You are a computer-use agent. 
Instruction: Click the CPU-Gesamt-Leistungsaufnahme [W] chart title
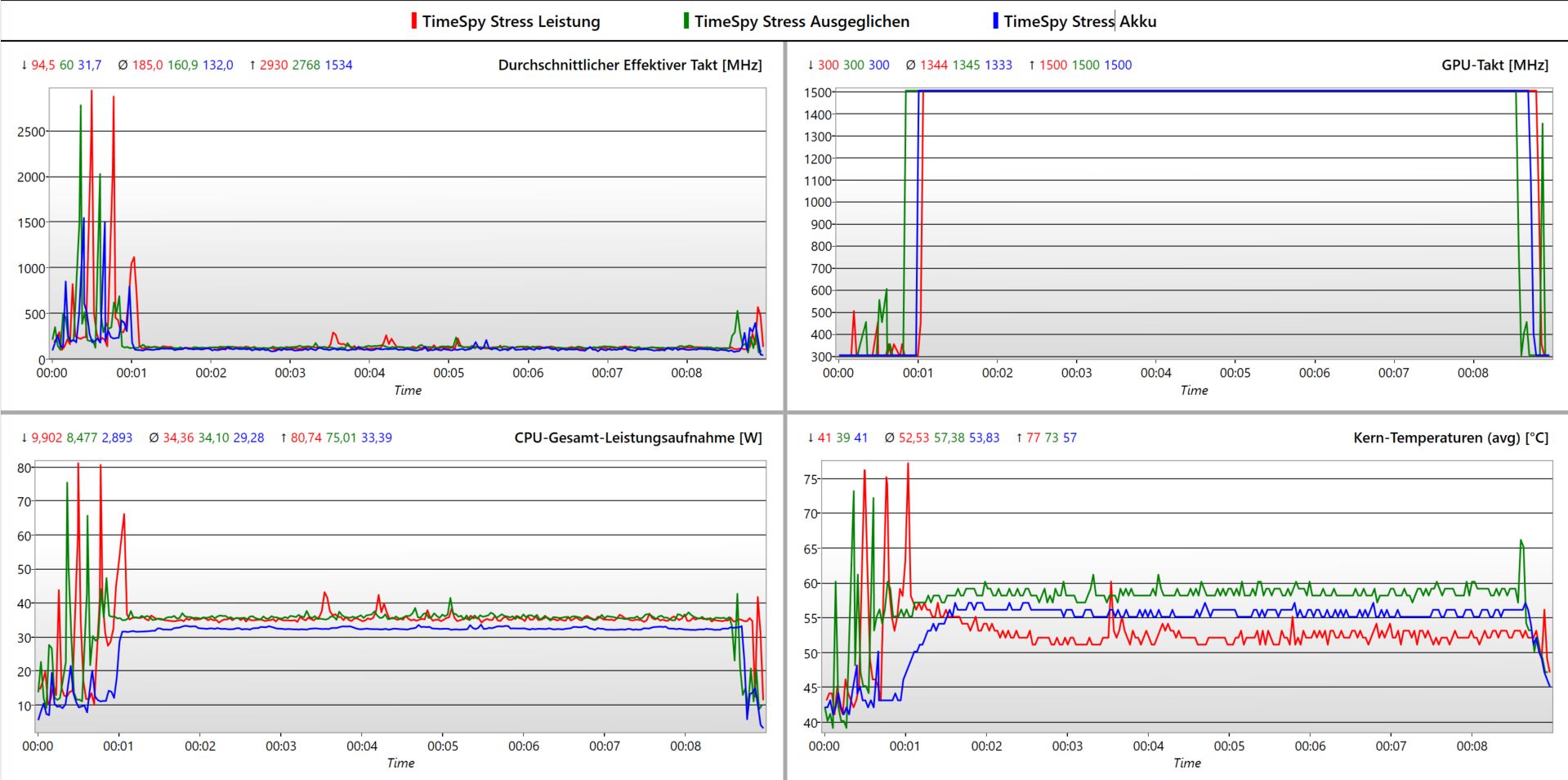pyautogui.click(x=637, y=438)
